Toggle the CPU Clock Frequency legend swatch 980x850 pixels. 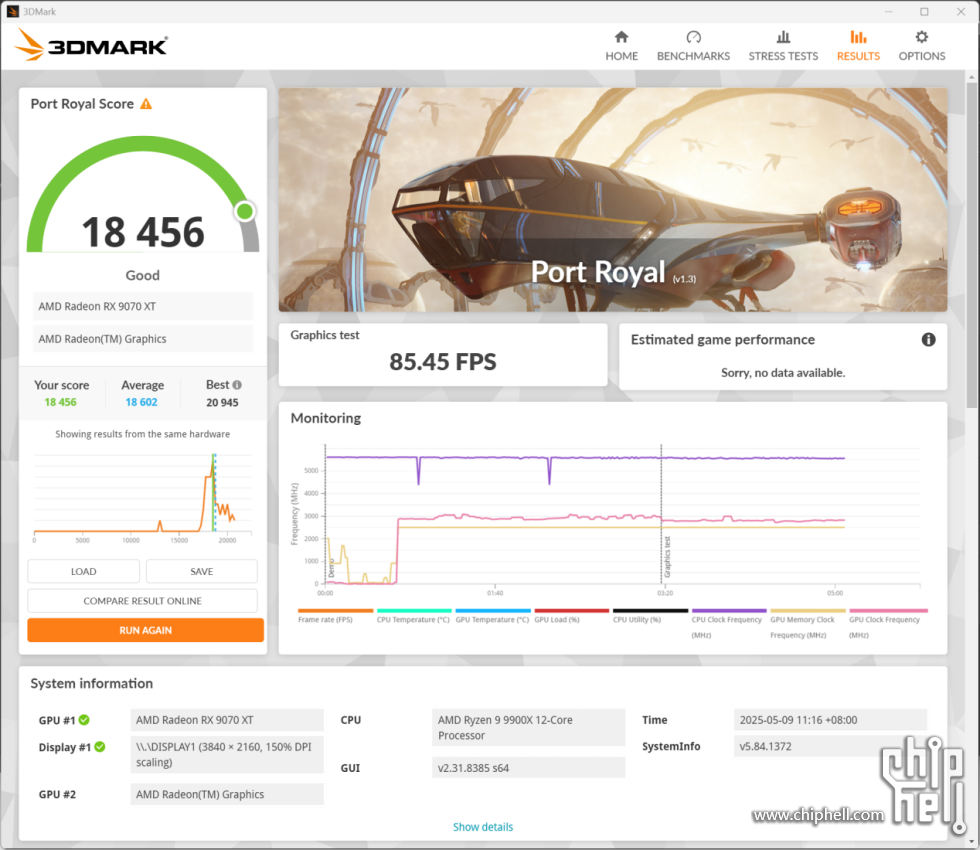[x=729, y=611]
